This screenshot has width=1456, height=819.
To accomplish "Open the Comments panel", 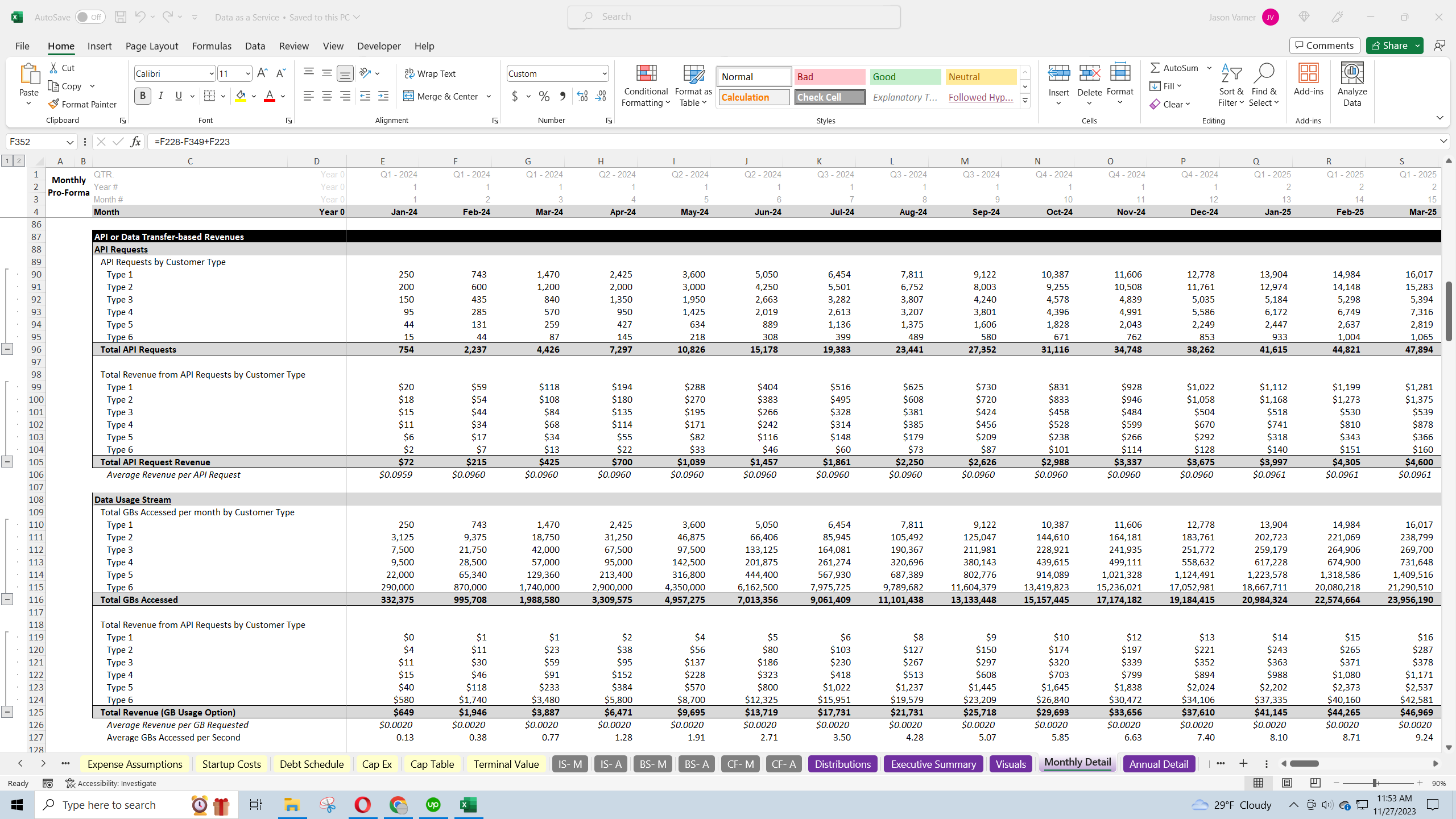I will 1324,45.
